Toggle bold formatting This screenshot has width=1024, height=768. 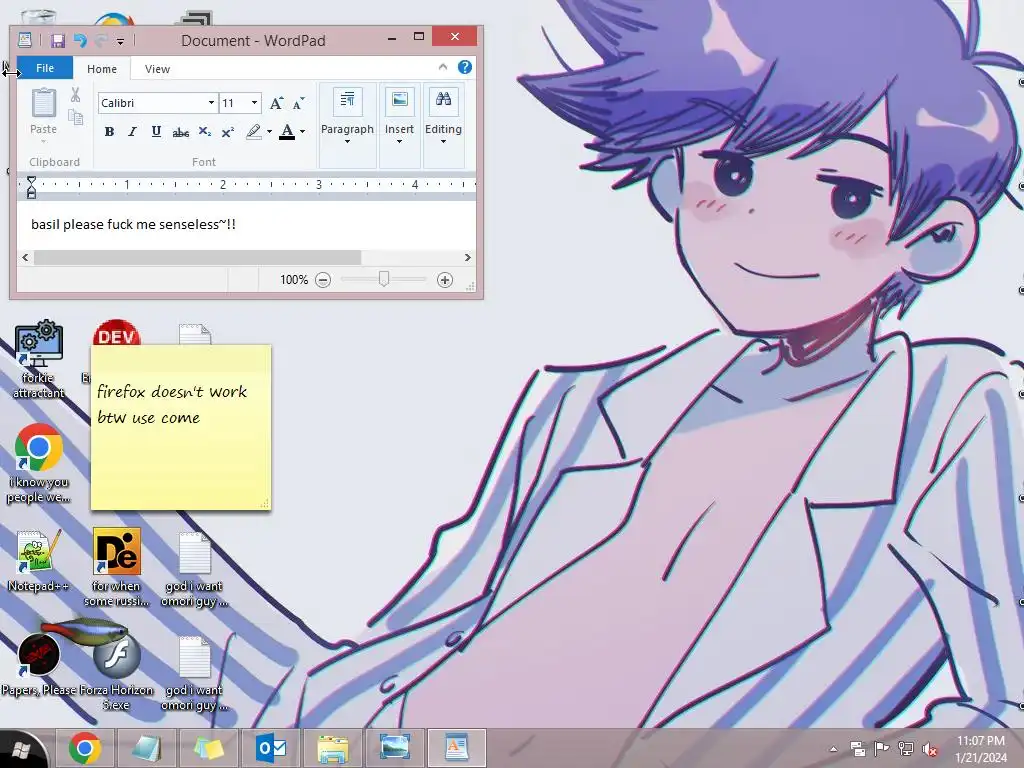pyautogui.click(x=109, y=132)
